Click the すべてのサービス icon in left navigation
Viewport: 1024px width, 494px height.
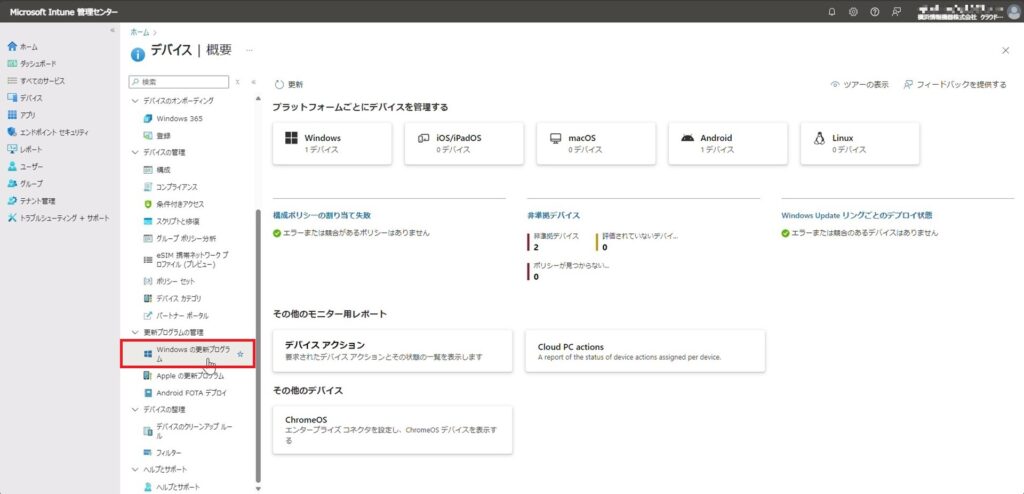pyautogui.click(x=12, y=80)
